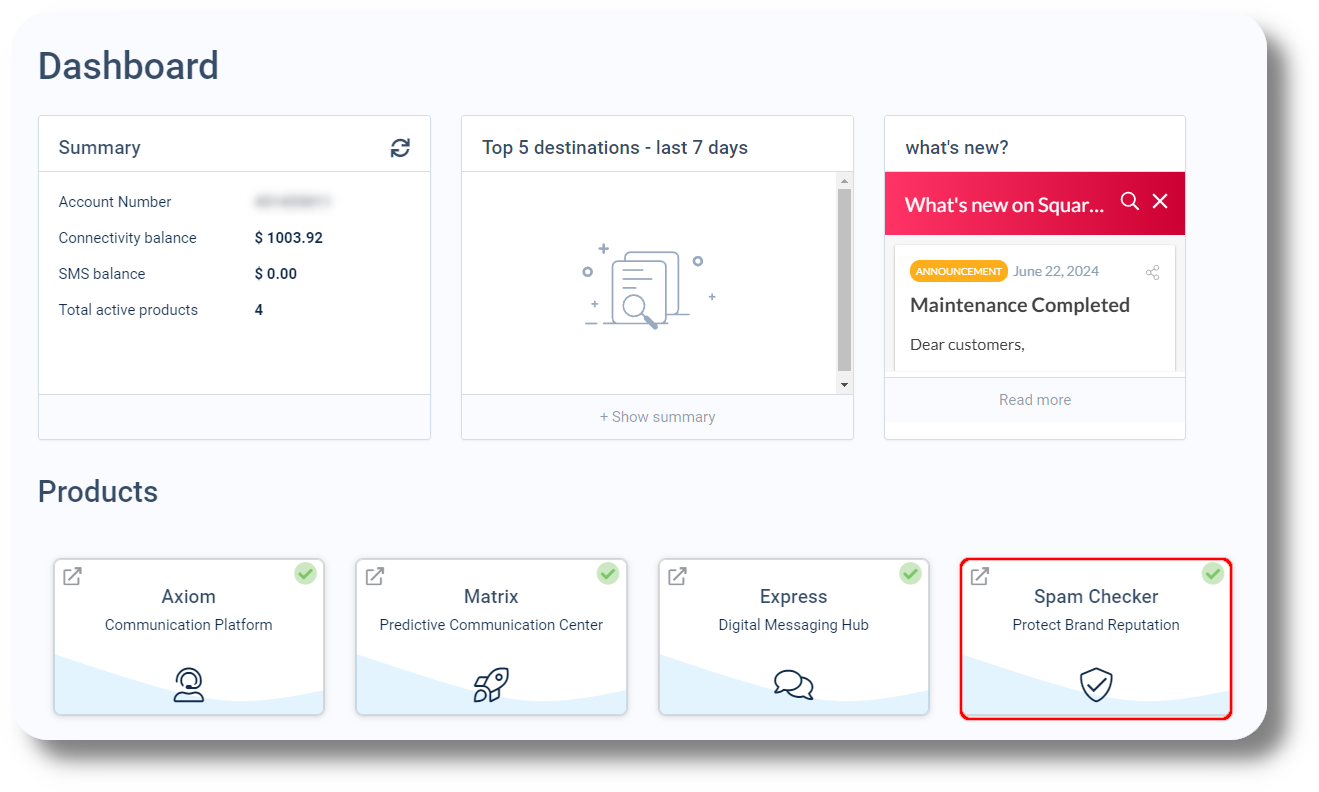
Task: Click the empty-data document illustration
Action: point(649,286)
